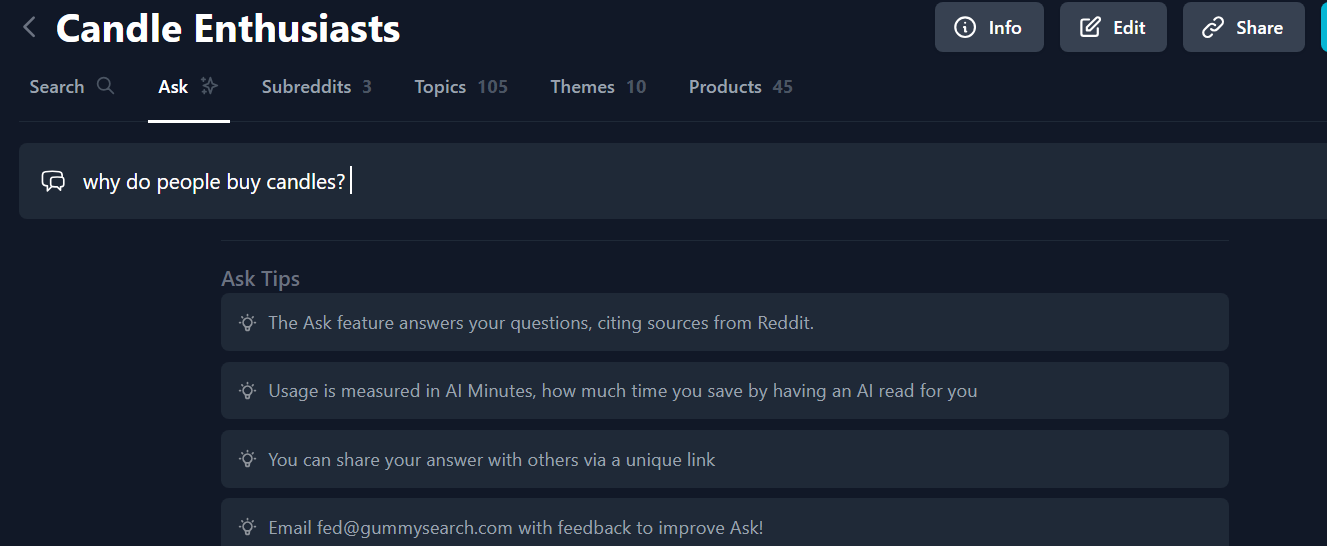
Task: View the Products tab
Action: (740, 87)
